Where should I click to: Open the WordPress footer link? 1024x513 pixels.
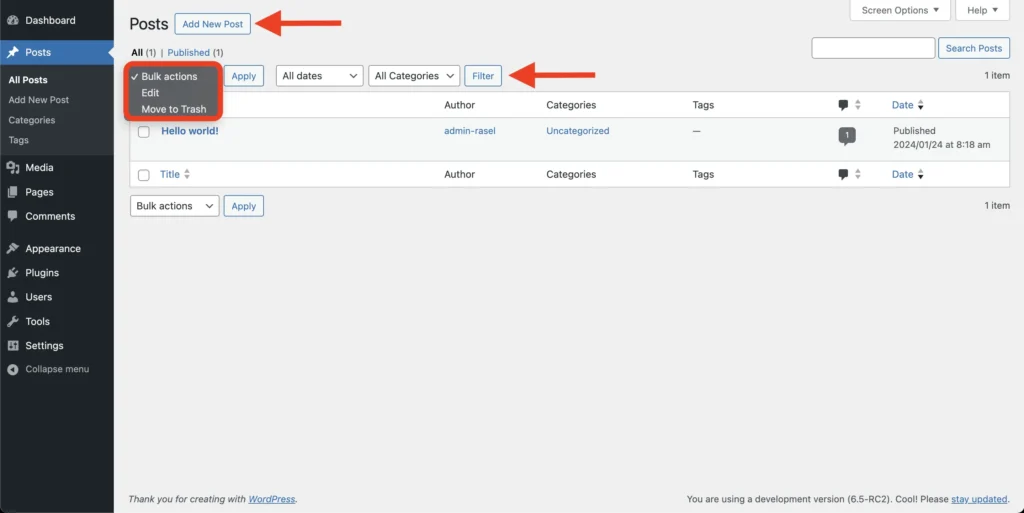point(272,499)
